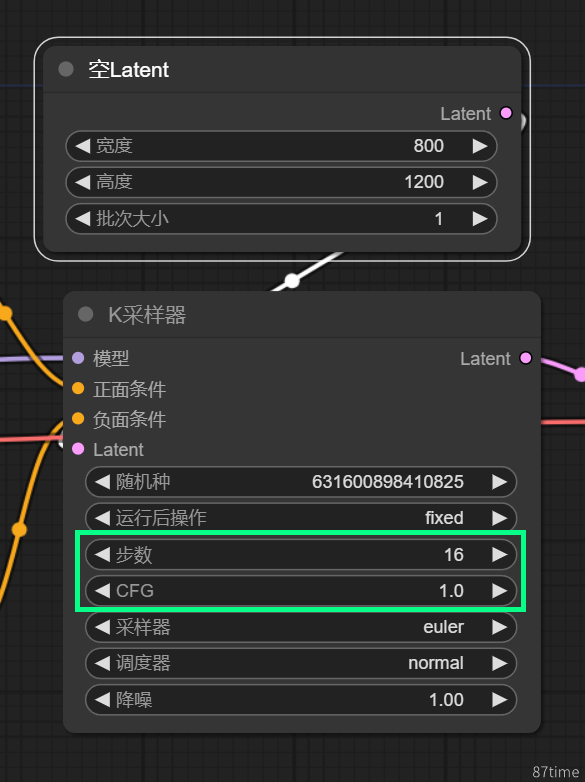Click the white link reroute dot below 空Latent
585x782 pixels.
292,281
